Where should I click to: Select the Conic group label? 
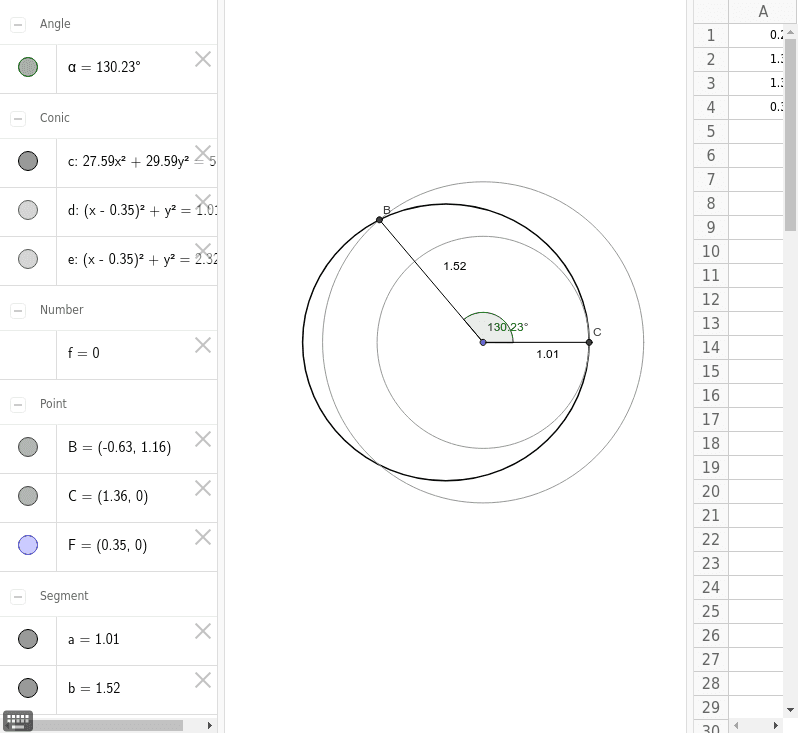(x=56, y=117)
